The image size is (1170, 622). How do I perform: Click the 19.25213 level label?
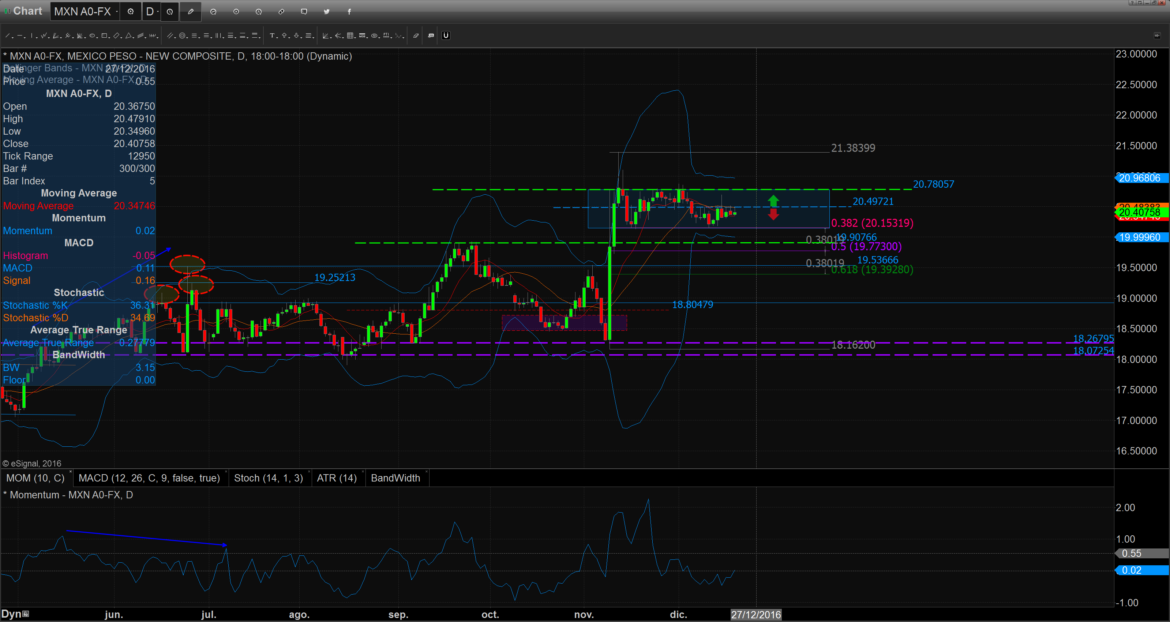click(334, 277)
